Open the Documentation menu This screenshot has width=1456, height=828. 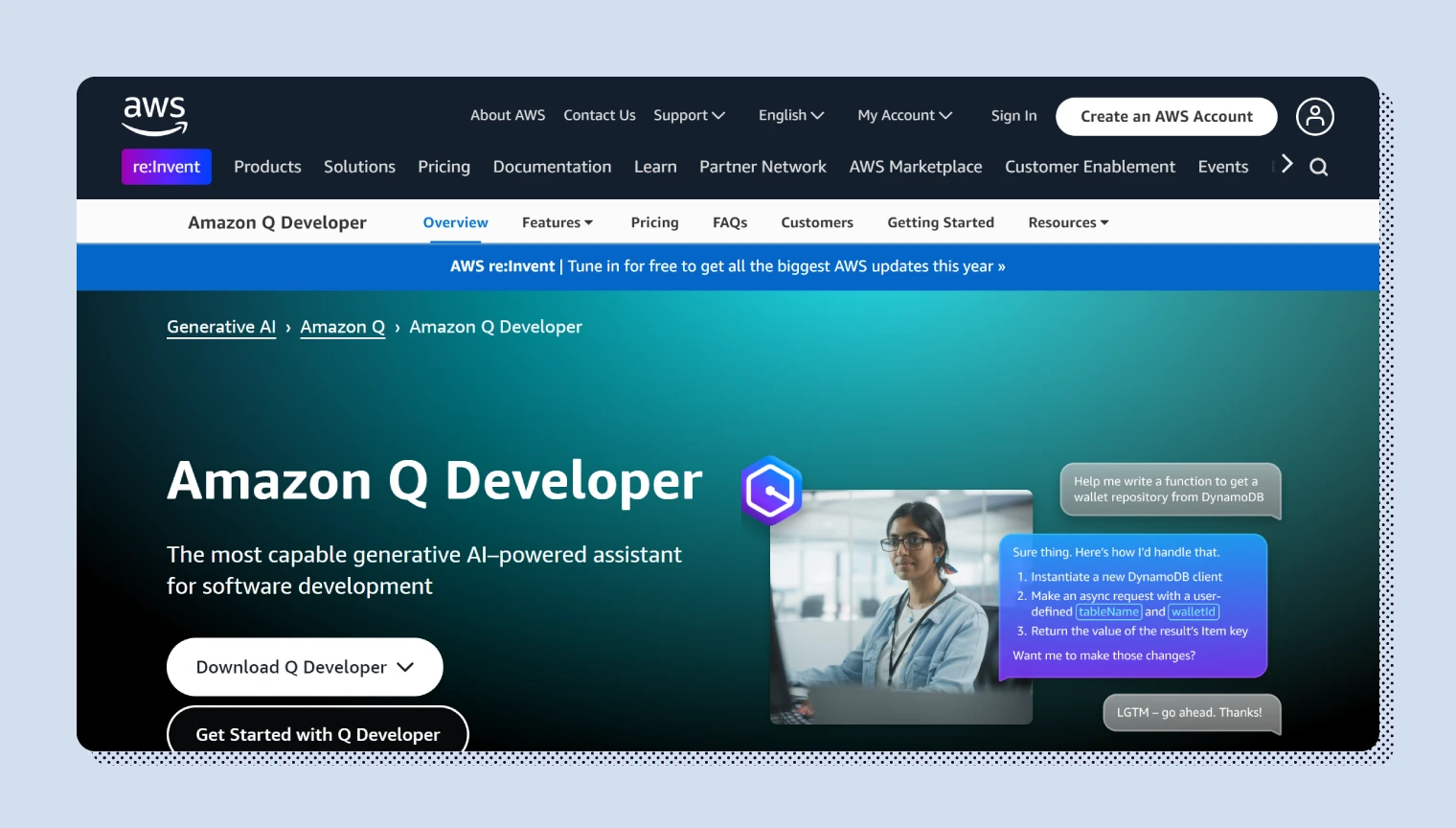(x=552, y=167)
